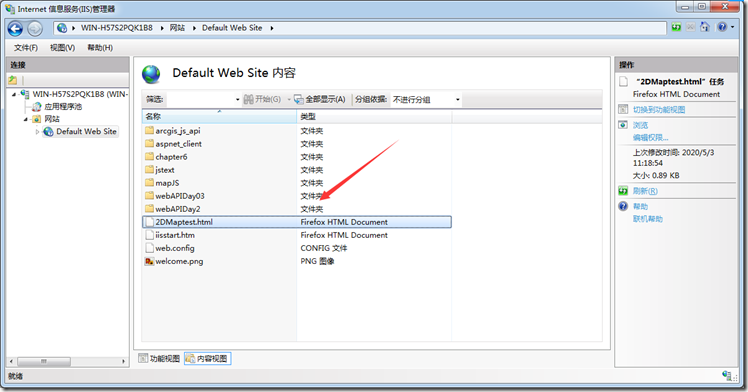This screenshot has height=392, width=748.
Task: Click the 联机帮助 link
Action: pos(647,218)
